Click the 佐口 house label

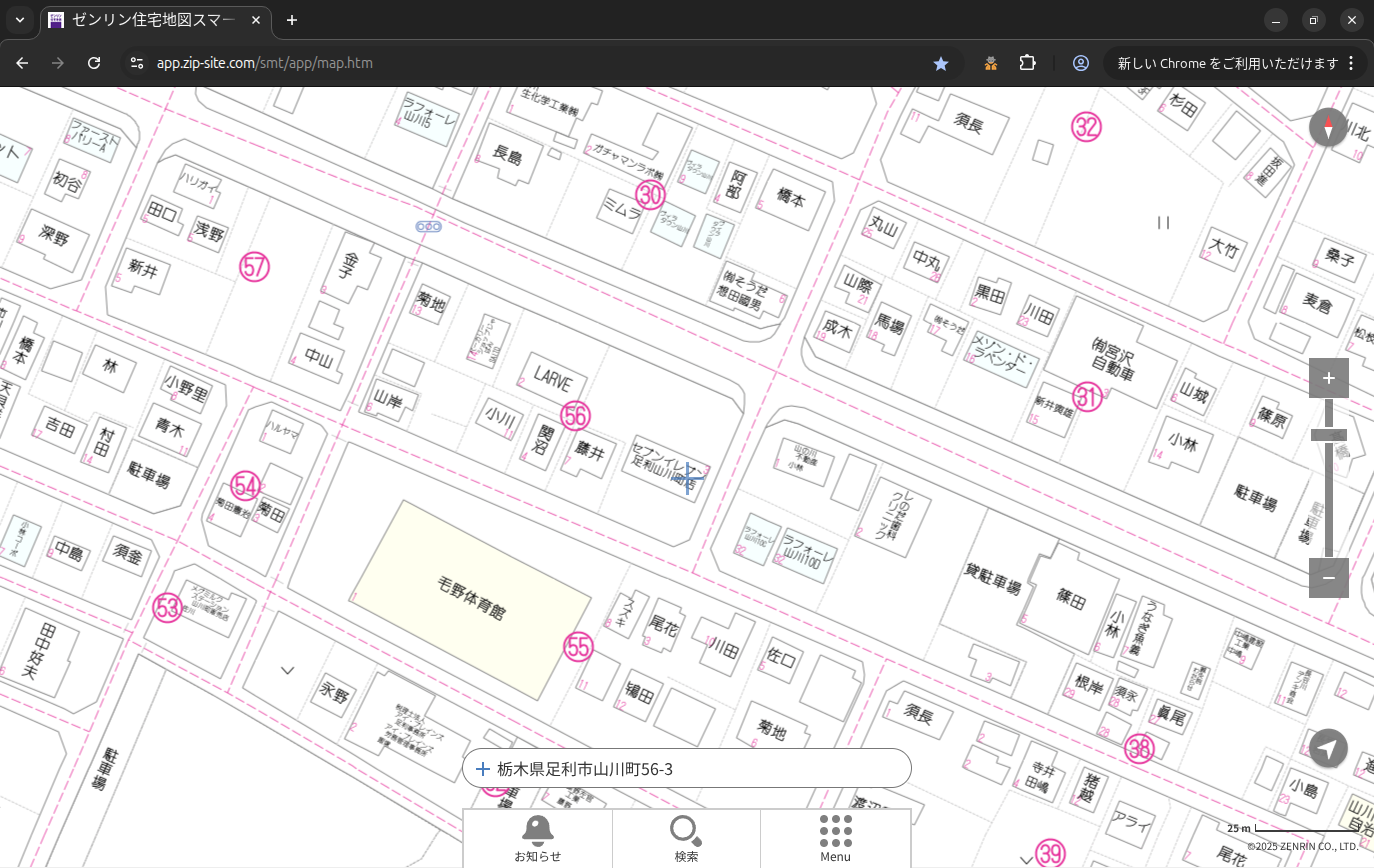(780, 659)
